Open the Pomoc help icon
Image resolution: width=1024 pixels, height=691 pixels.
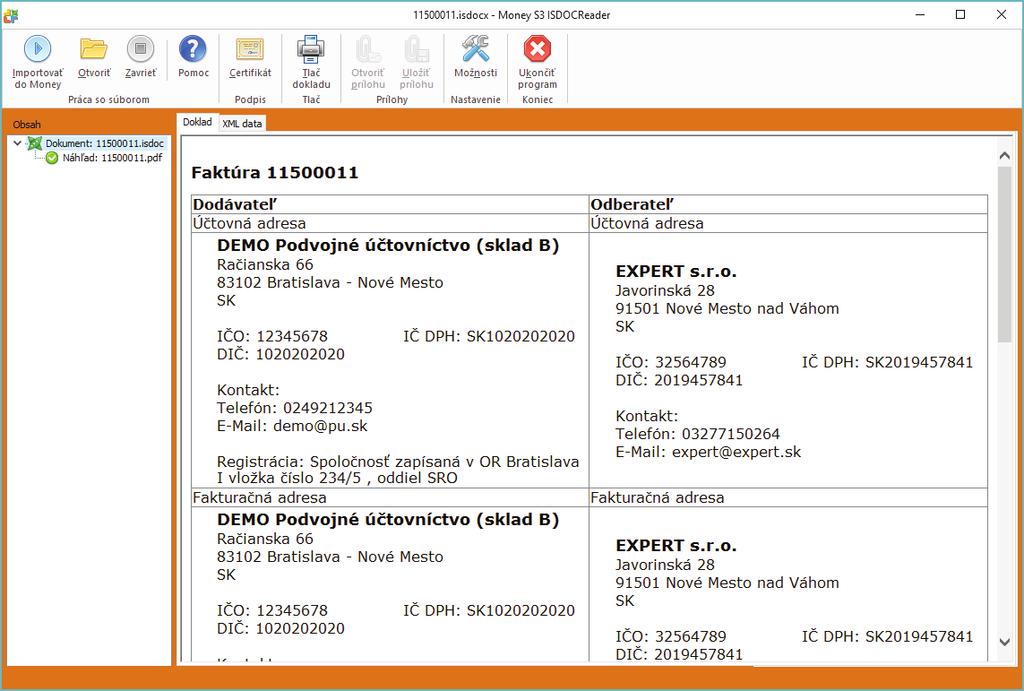tap(193, 50)
